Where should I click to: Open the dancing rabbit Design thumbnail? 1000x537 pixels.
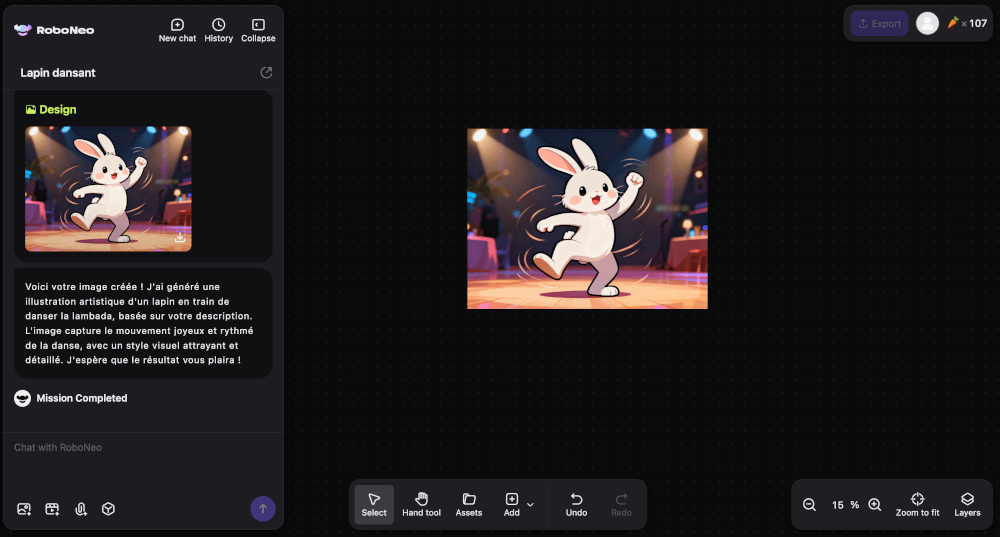coord(108,189)
